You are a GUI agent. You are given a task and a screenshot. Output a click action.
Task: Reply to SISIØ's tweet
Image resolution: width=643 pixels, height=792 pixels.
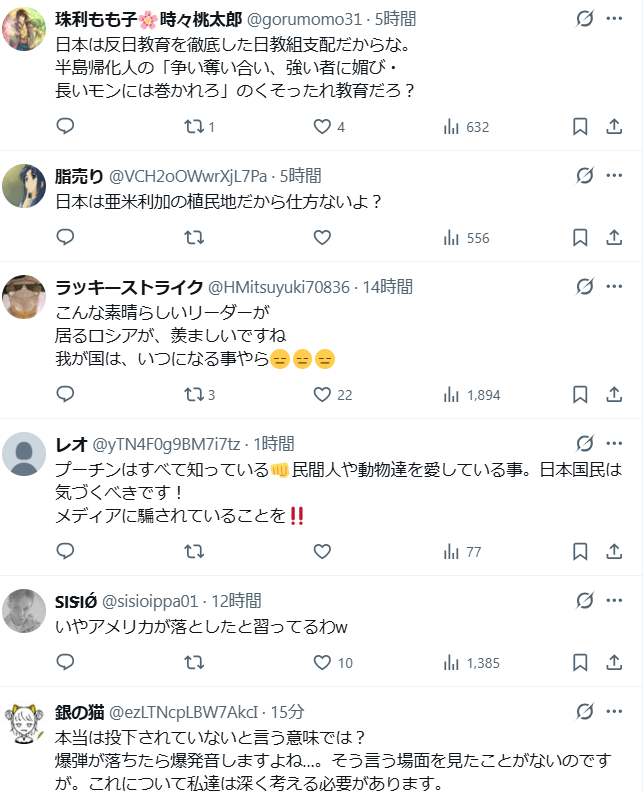click(65, 662)
